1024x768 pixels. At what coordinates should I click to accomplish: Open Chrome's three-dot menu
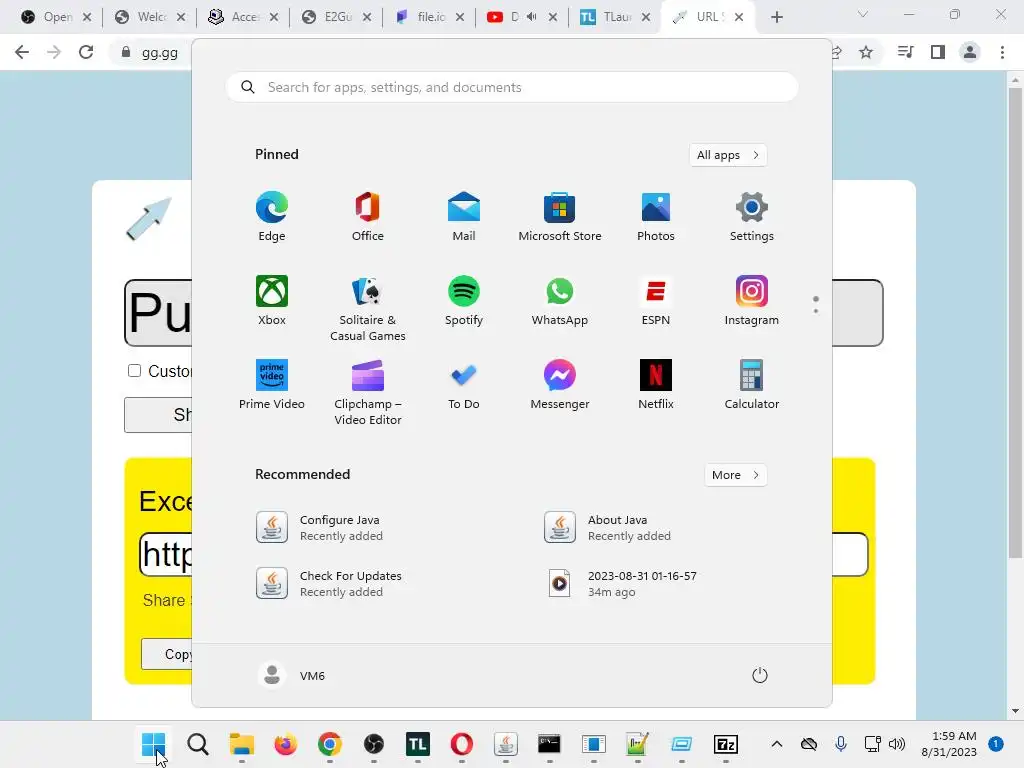click(x=1002, y=52)
